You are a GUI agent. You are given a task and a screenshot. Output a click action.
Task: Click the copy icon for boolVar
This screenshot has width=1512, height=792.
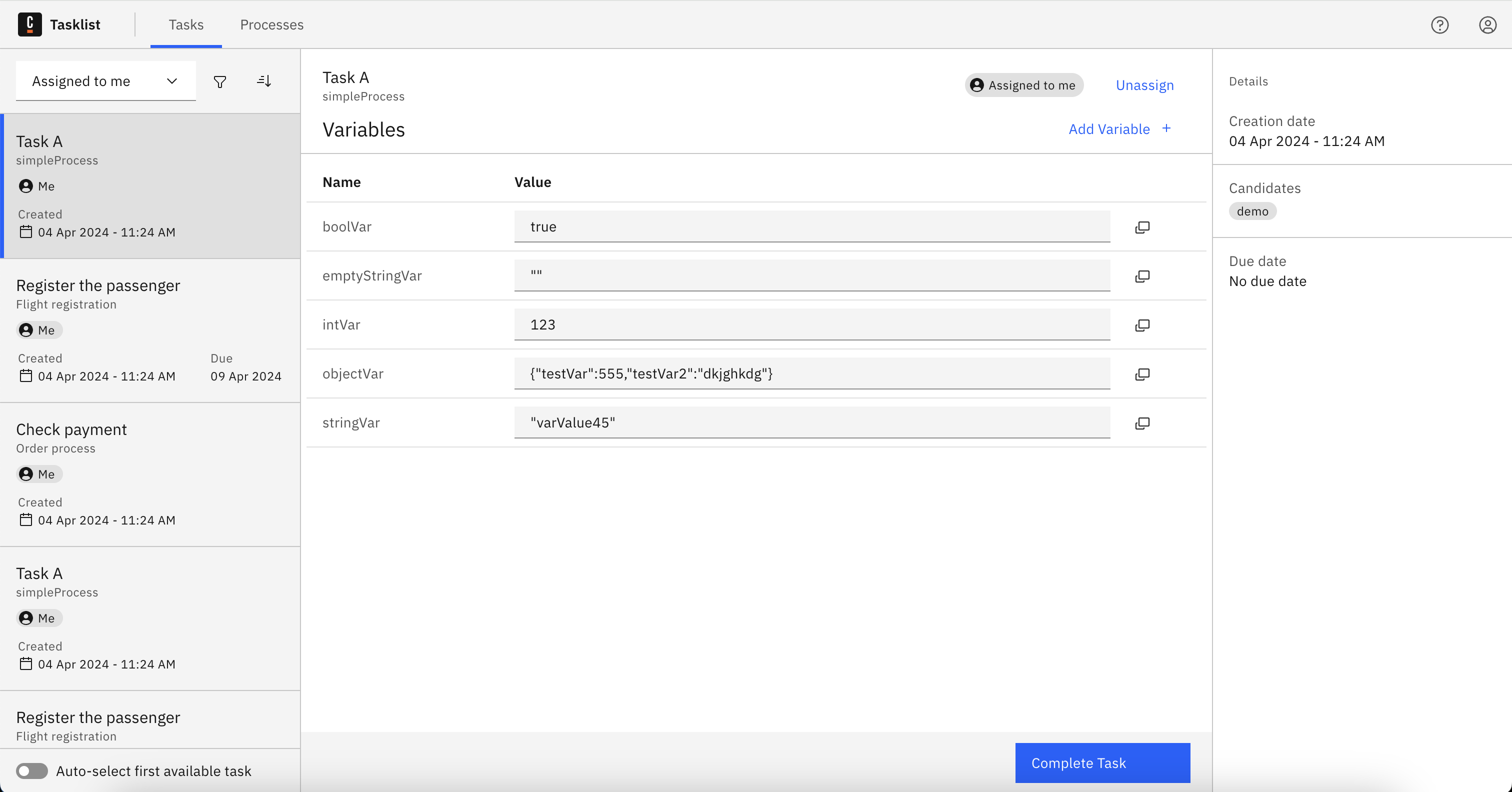point(1142,227)
